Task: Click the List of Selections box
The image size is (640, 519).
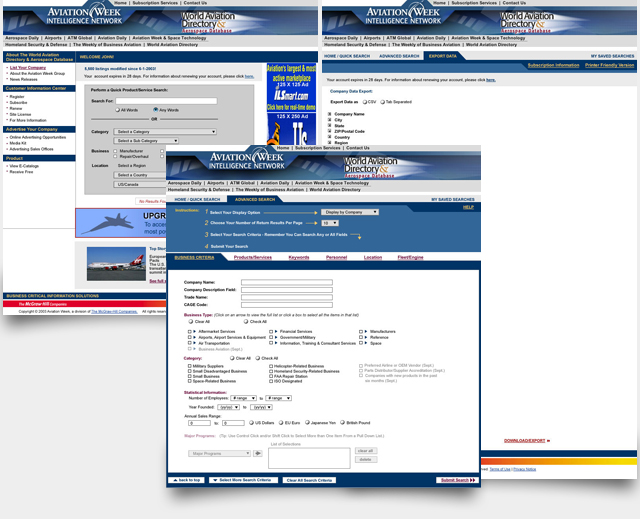Action: 309,458
